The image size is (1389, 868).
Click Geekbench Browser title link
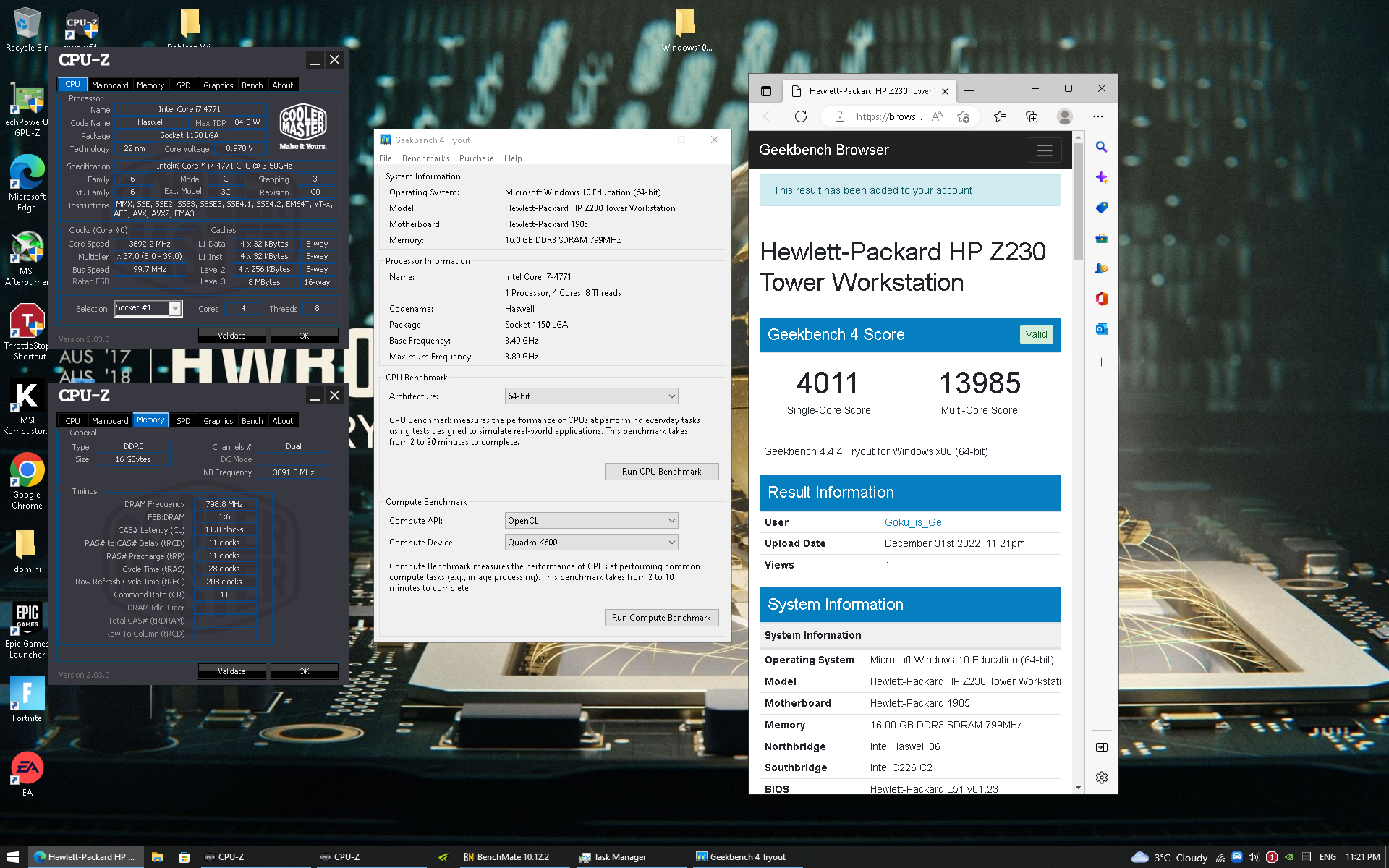[824, 150]
